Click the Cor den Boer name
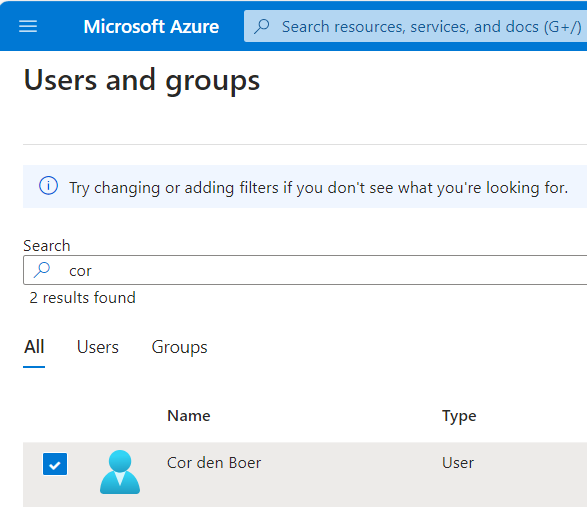Viewport: 587px width, 512px height. tap(214, 463)
